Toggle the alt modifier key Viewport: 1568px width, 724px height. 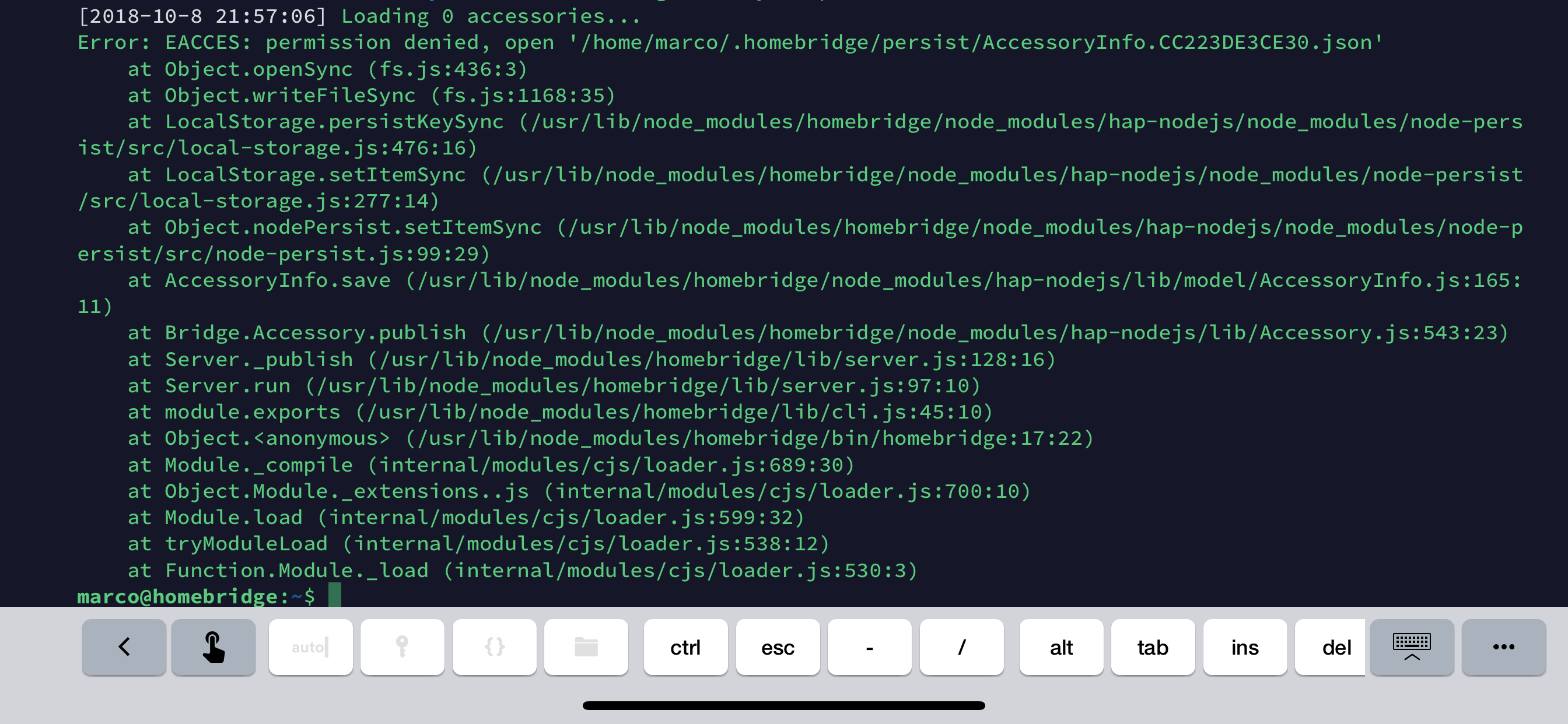coord(1061,646)
